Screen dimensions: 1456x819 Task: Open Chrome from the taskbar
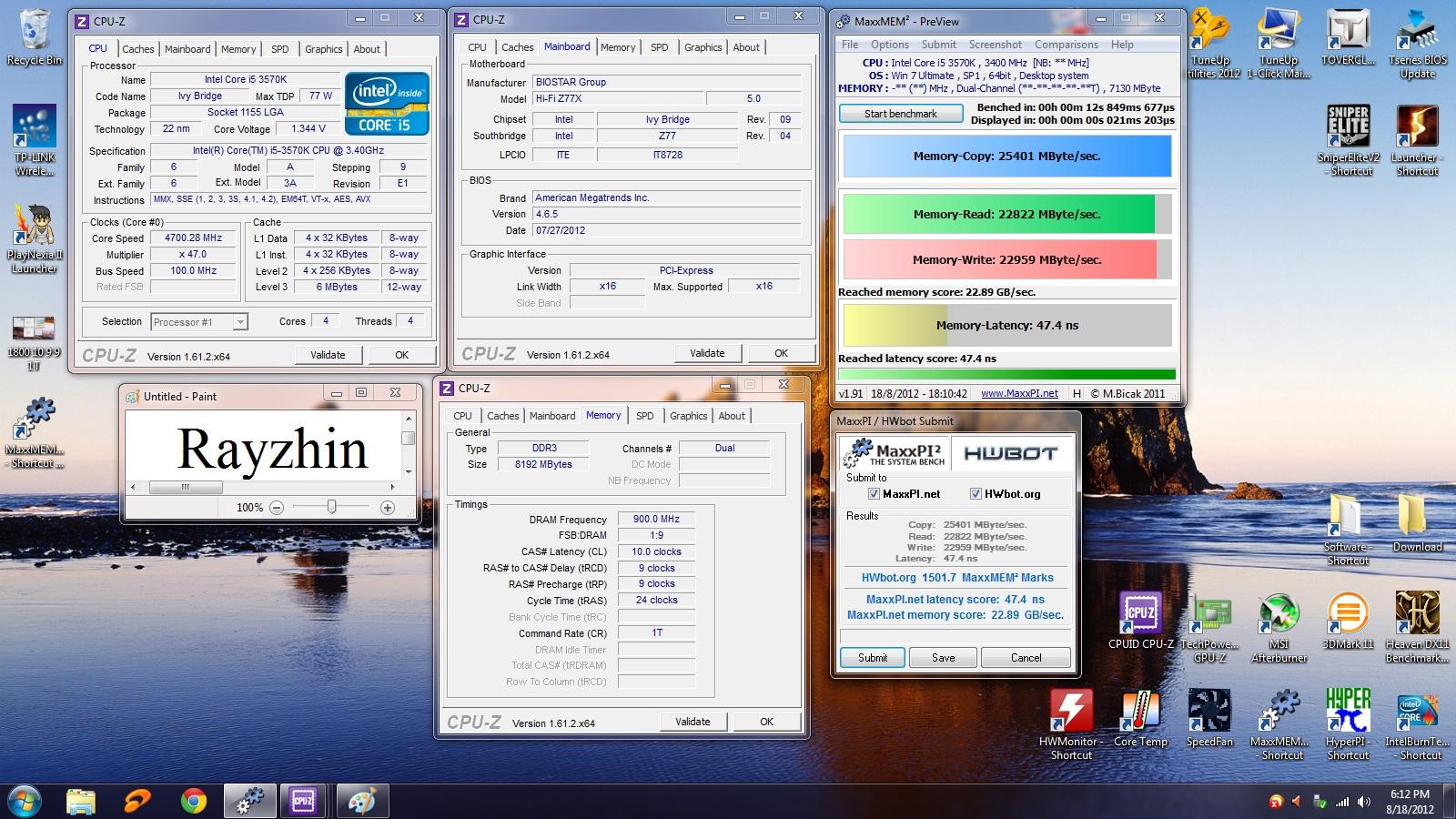tap(193, 802)
